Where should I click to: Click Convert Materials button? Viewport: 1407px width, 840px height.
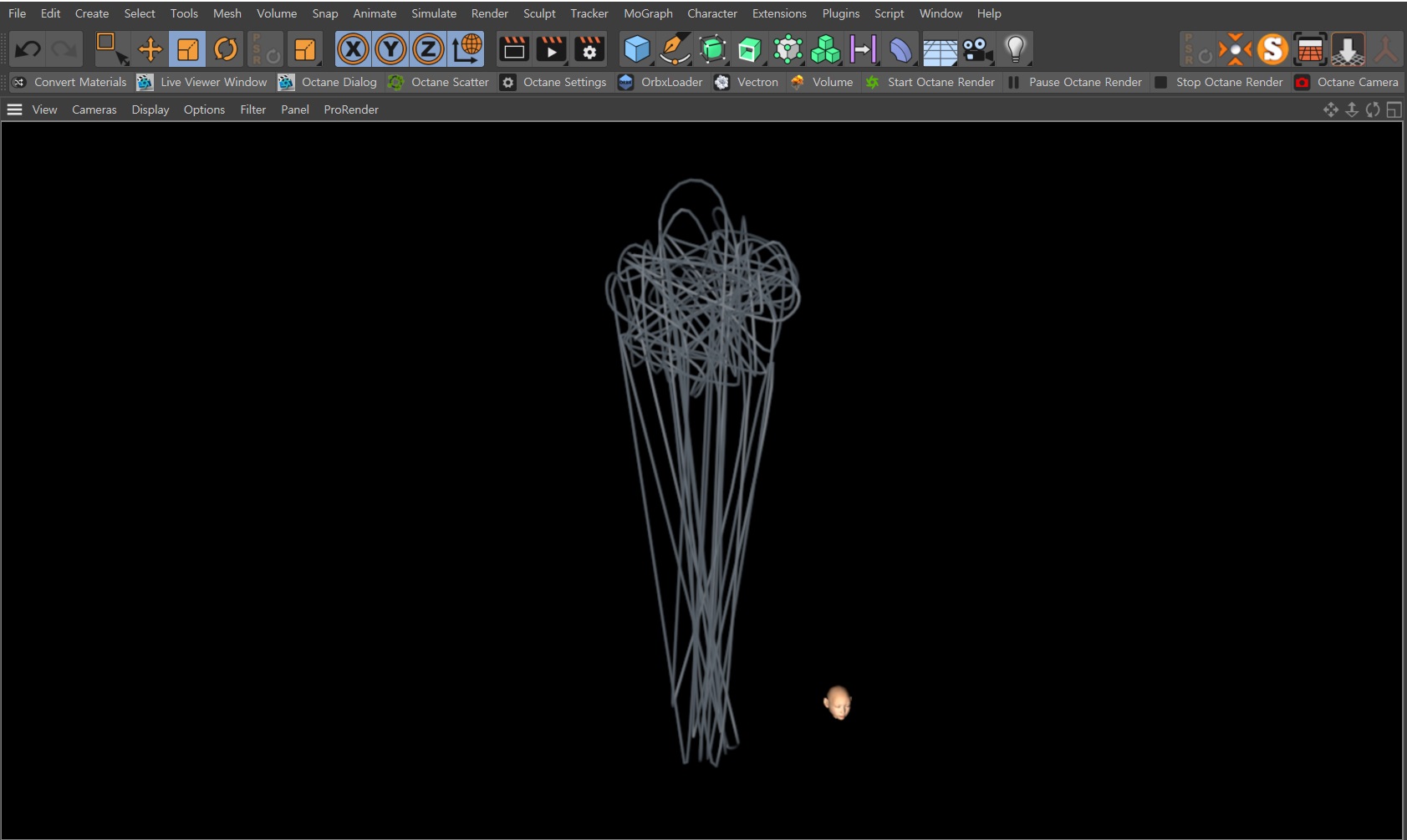click(69, 82)
